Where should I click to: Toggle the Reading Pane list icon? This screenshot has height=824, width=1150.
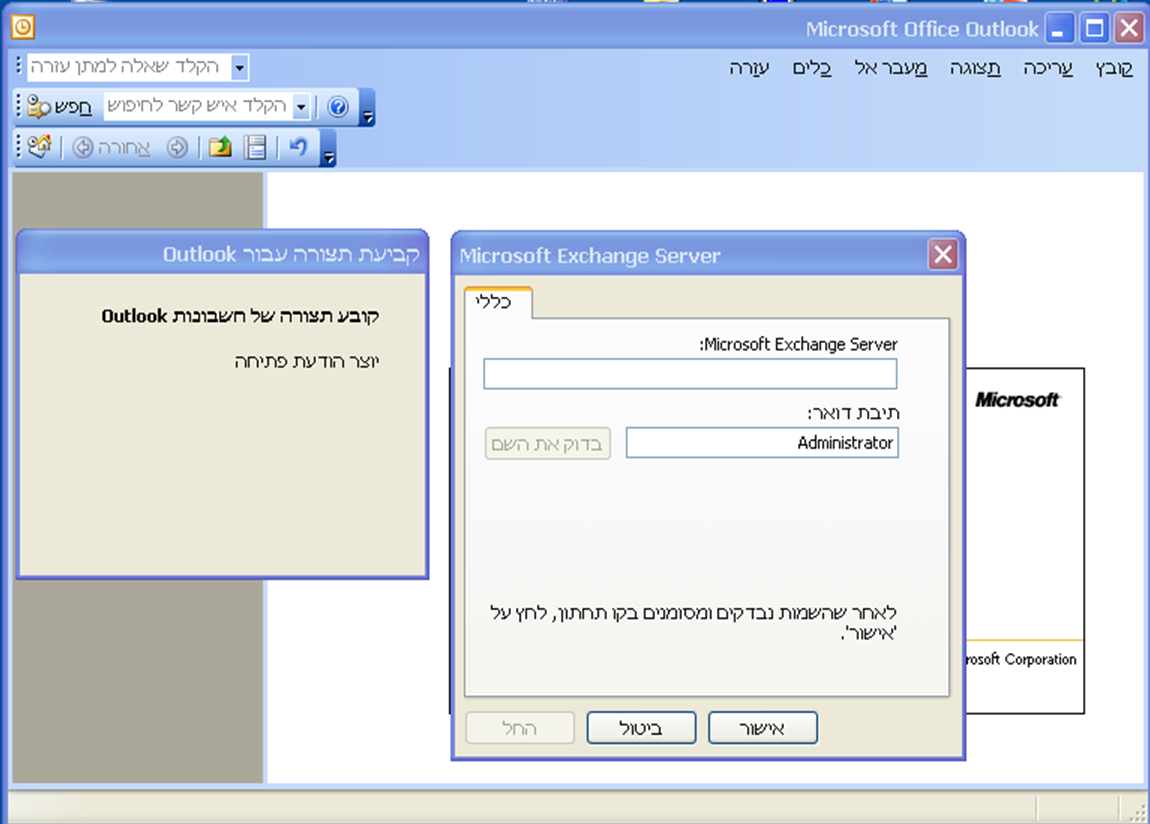point(256,147)
